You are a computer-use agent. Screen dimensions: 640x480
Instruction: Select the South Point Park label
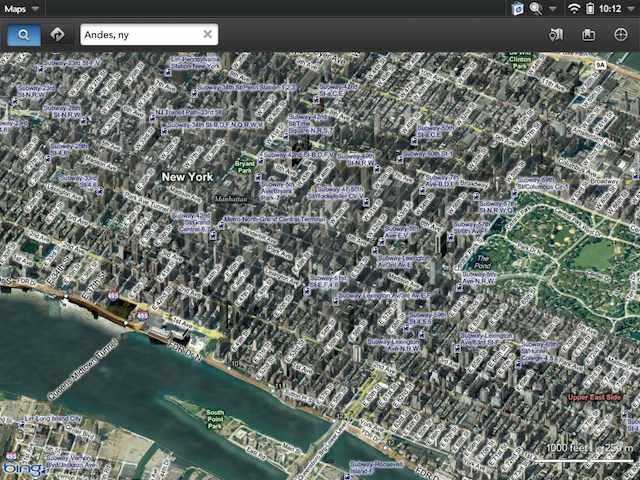(215, 420)
